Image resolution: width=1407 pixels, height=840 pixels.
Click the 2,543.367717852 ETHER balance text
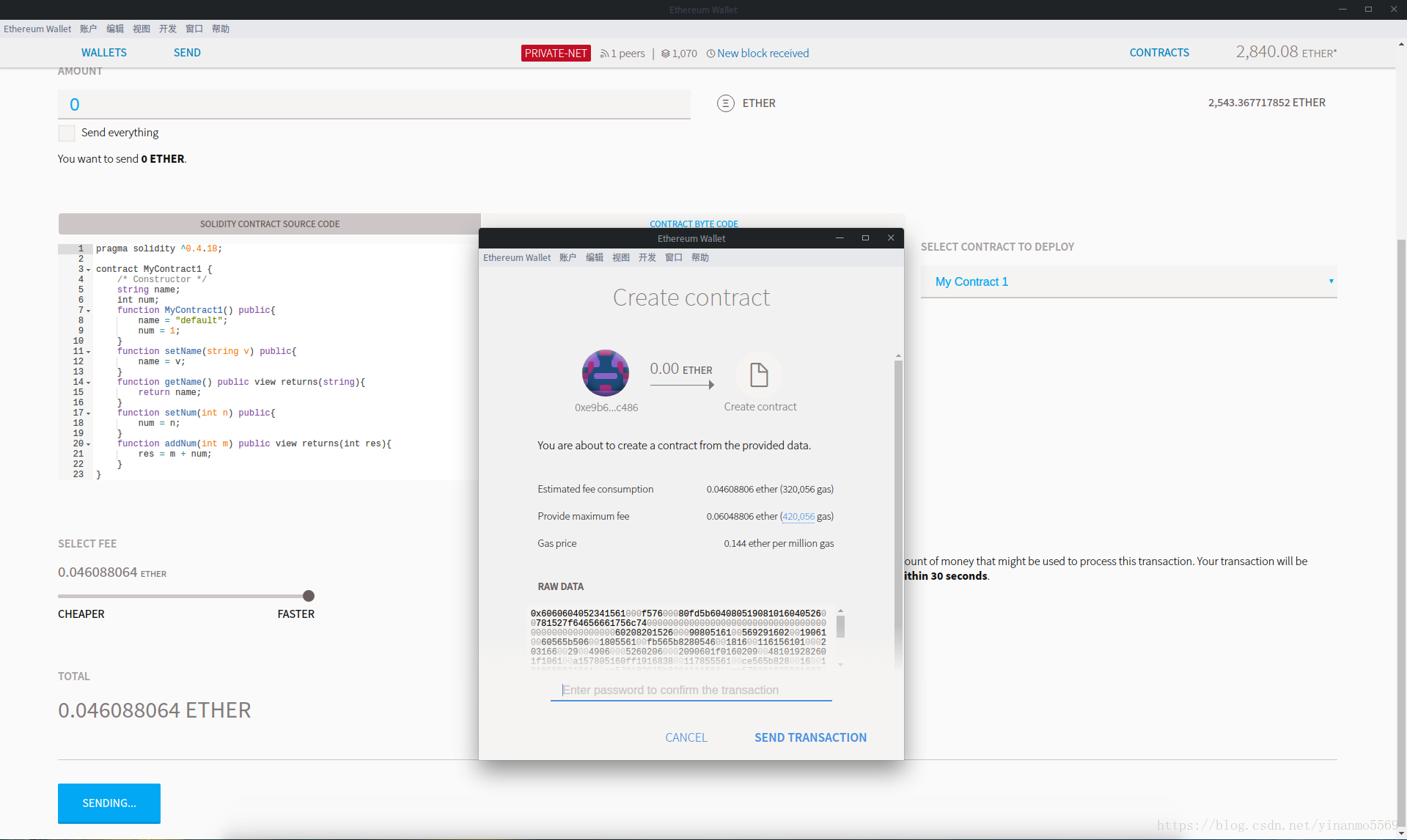coord(1267,103)
